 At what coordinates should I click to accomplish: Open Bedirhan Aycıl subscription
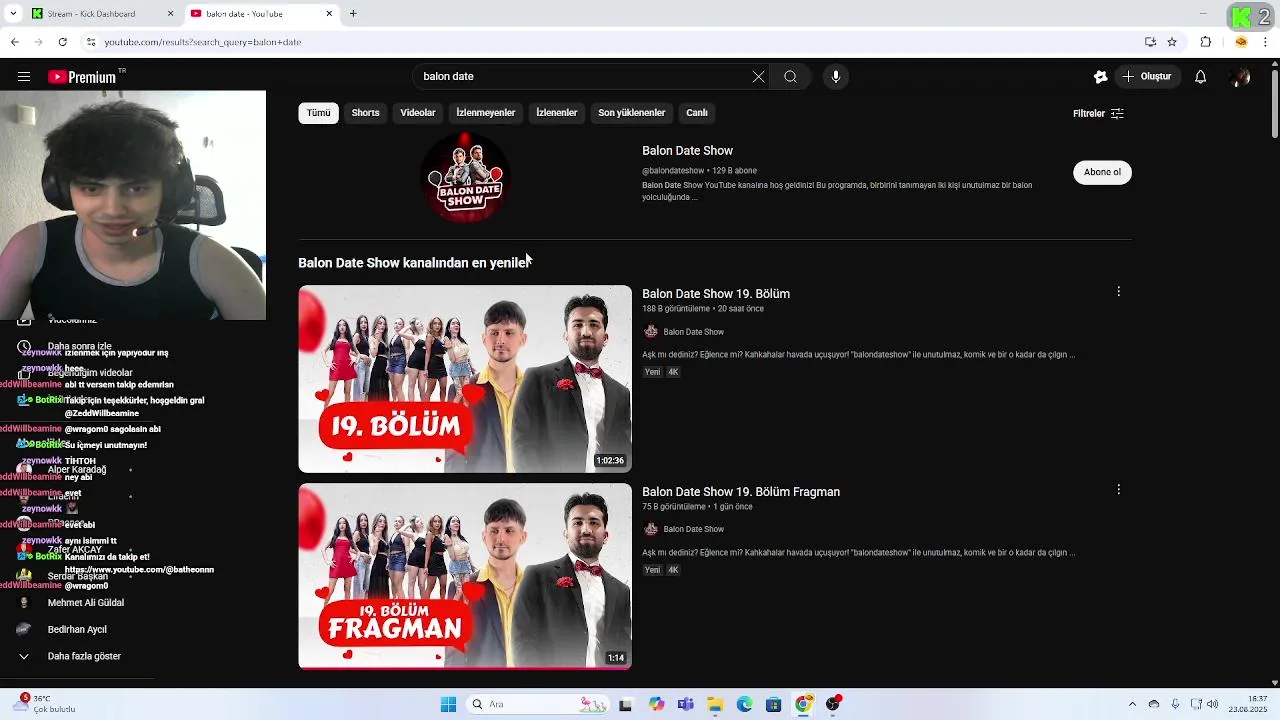[x=77, y=629]
